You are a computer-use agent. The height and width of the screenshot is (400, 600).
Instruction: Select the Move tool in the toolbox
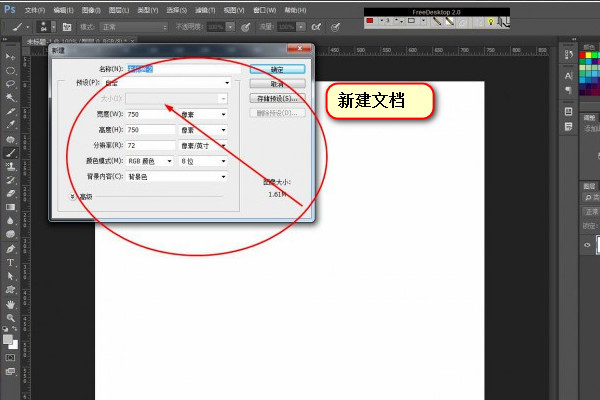tap(10, 57)
